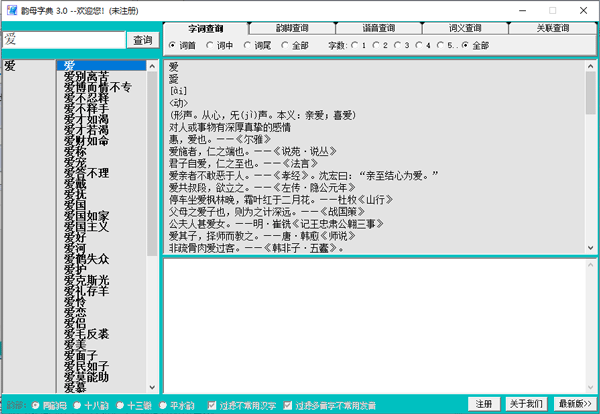
Task: Click the 最新版>> button
Action: point(574,403)
